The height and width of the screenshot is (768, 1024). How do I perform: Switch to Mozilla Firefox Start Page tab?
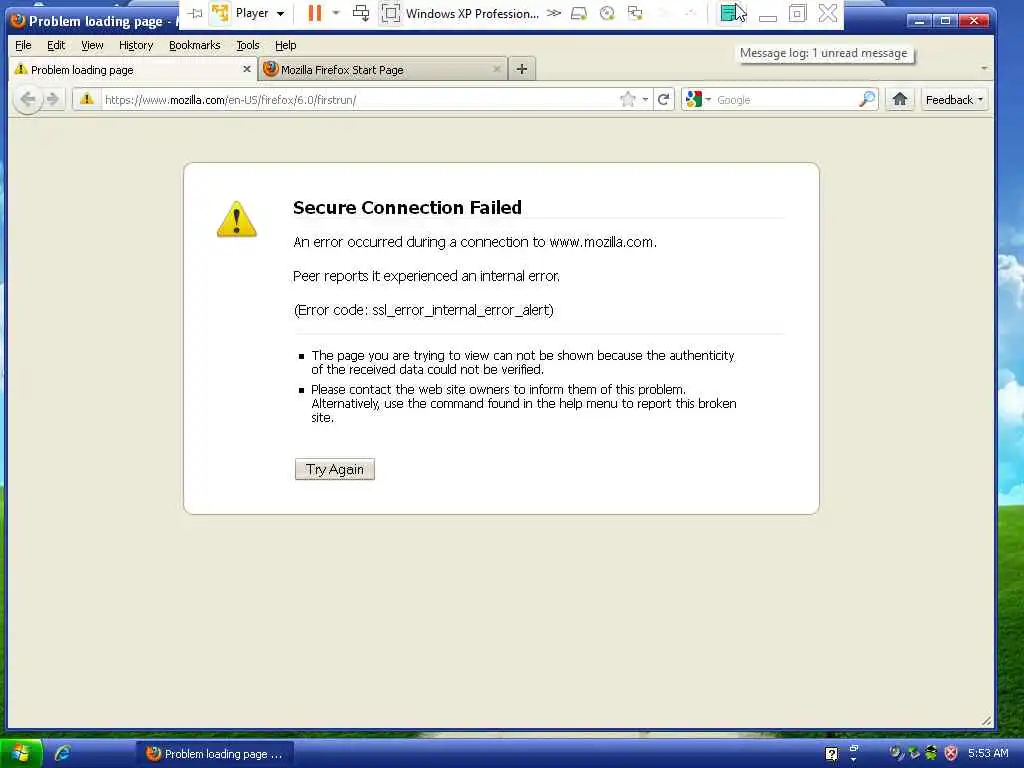383,69
